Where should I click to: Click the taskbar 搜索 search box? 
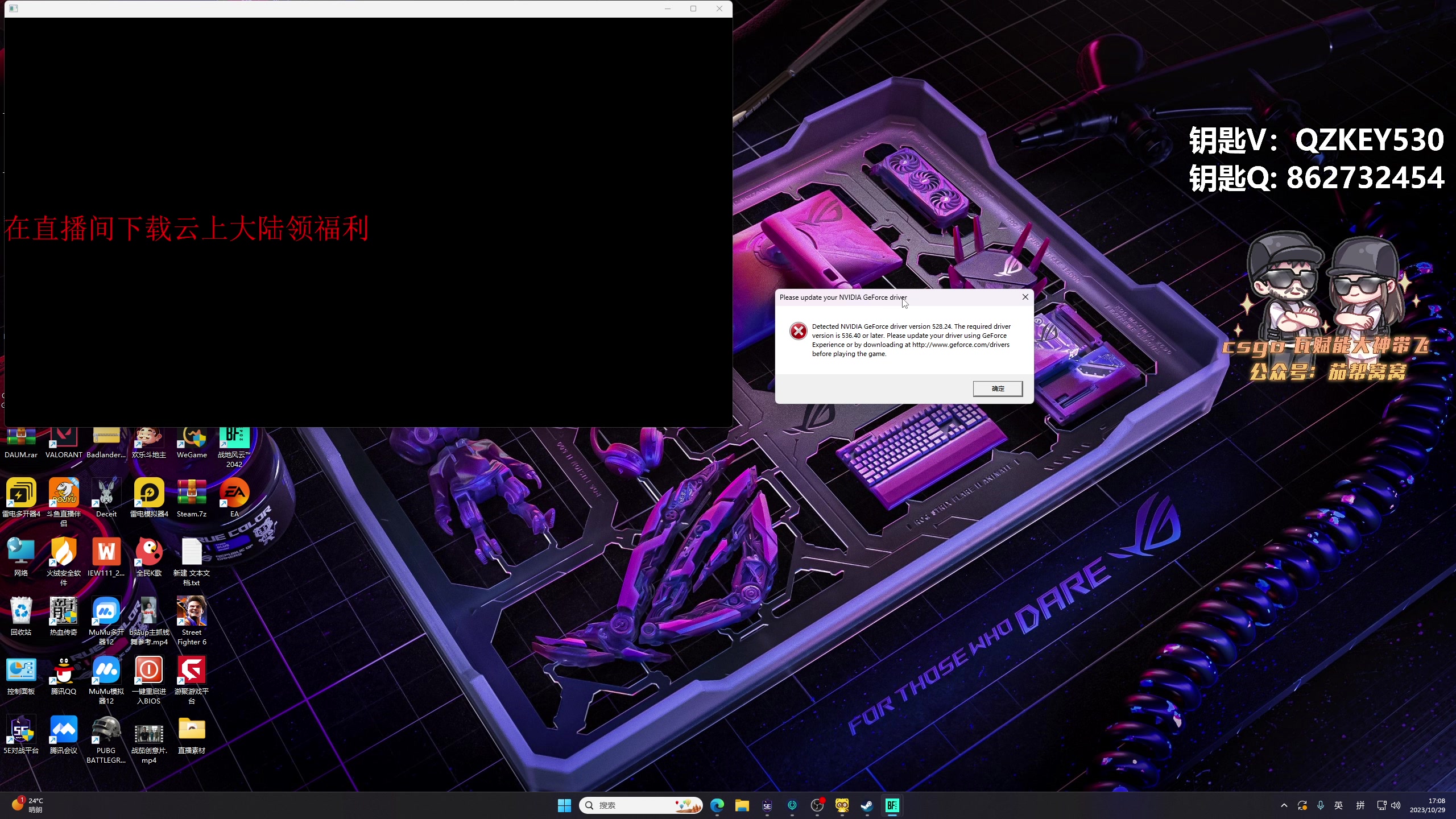(641, 805)
